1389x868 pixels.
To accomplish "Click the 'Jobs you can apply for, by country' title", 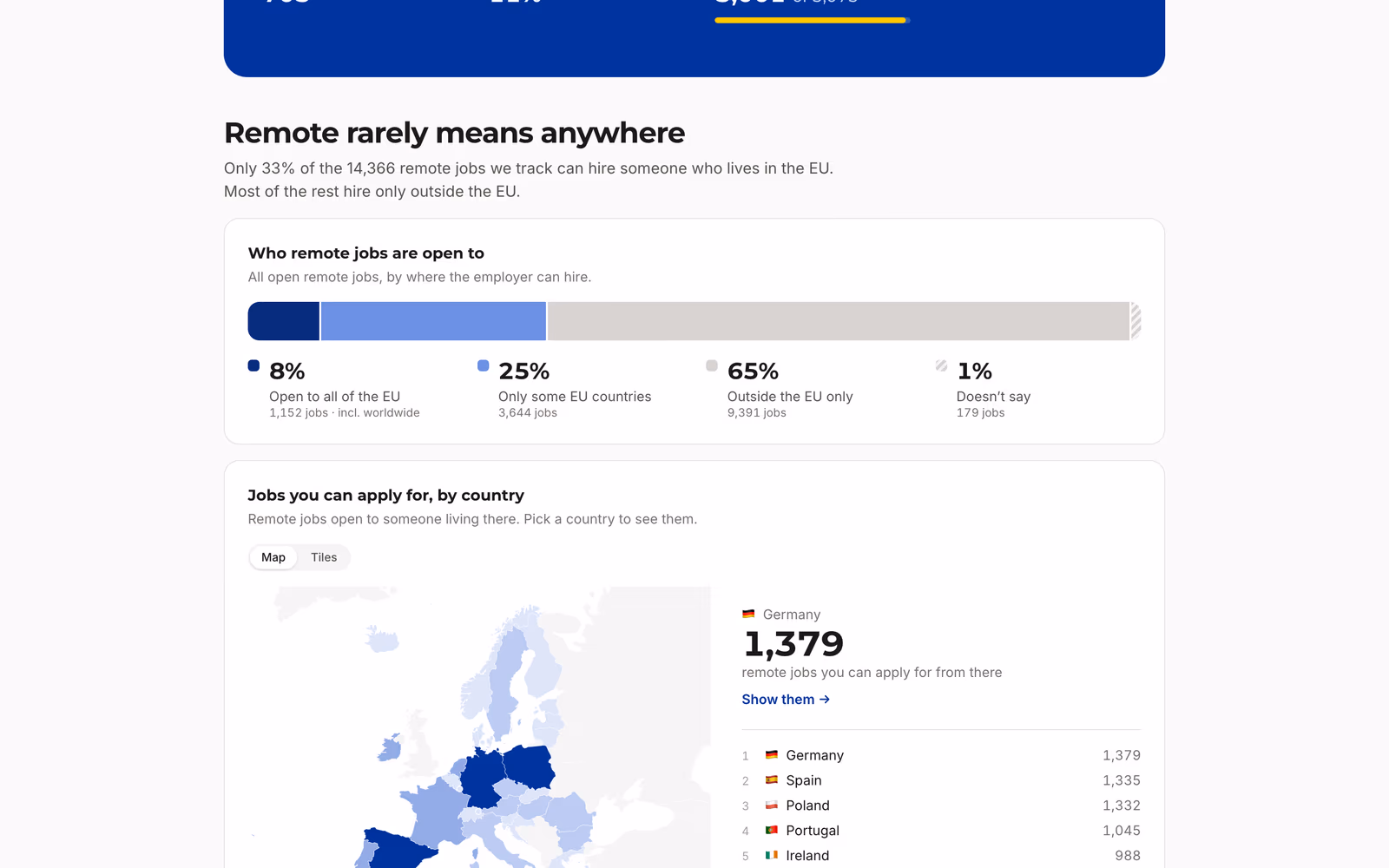I will [x=386, y=496].
